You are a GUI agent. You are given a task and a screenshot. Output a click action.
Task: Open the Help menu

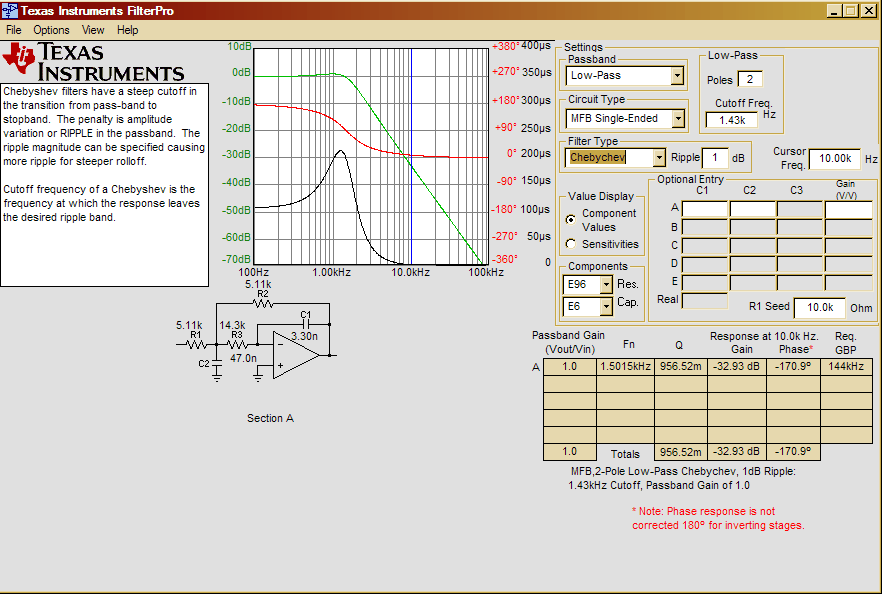click(128, 30)
